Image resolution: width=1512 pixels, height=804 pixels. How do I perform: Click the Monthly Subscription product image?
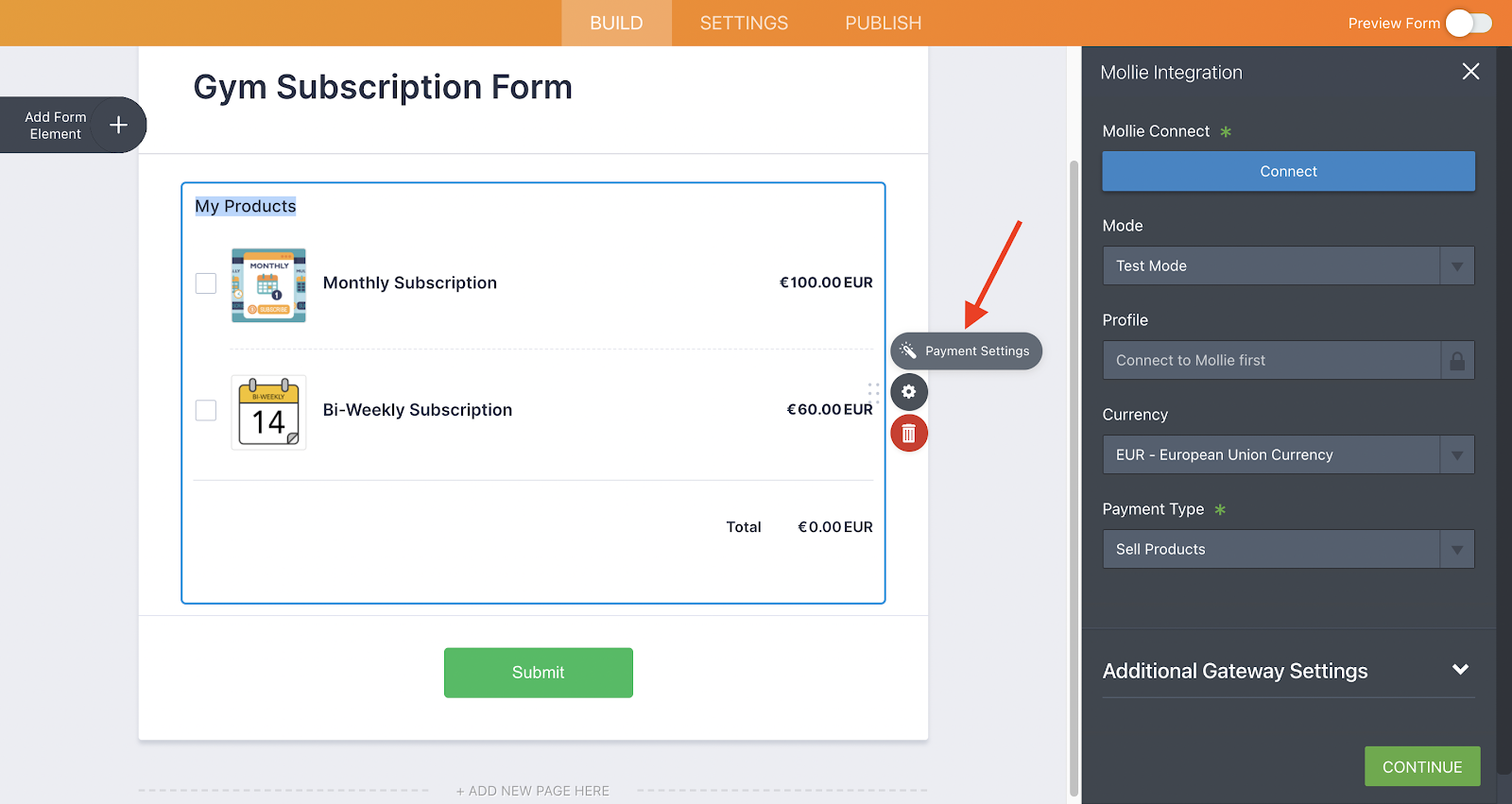pos(268,285)
